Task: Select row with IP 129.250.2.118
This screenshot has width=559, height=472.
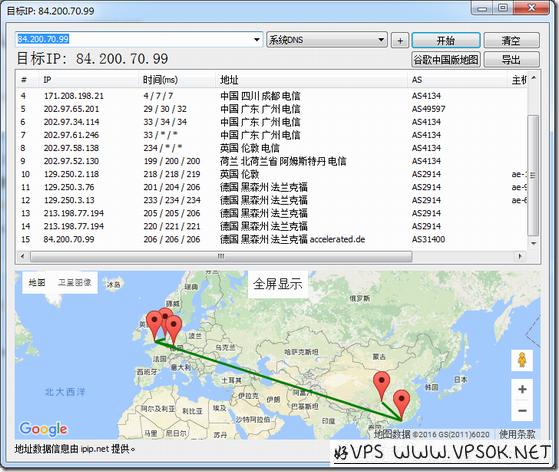Action: 272,174
